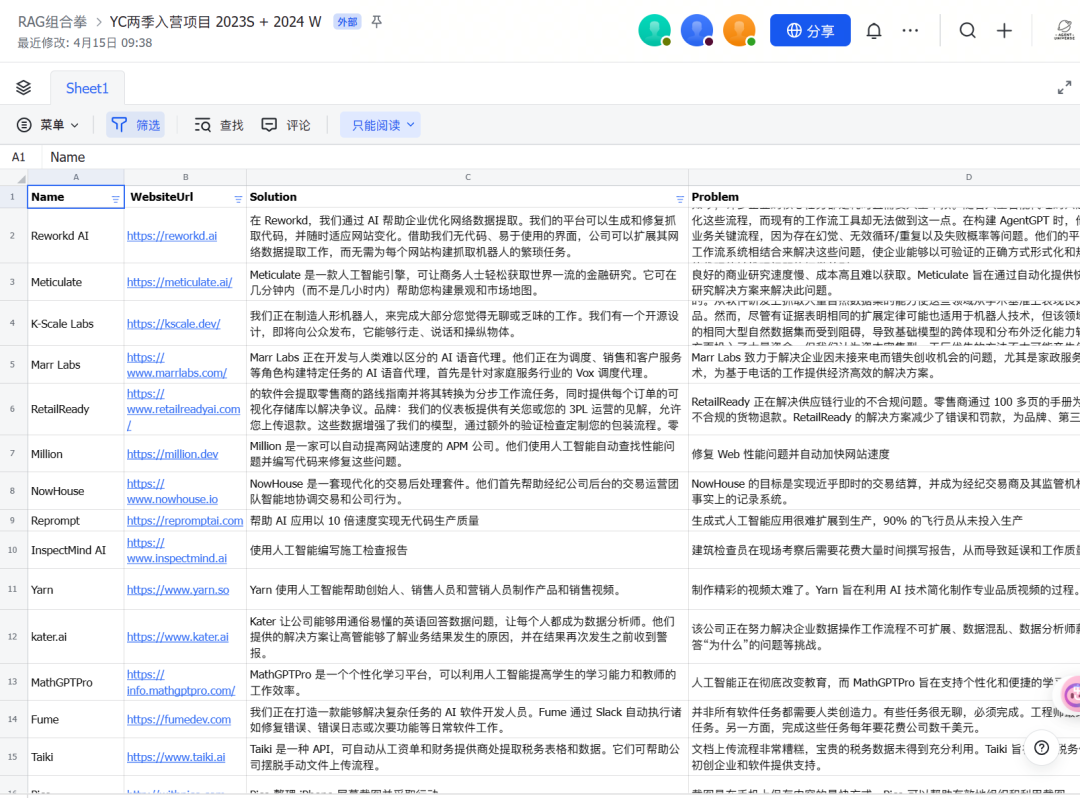The image size is (1080, 798).
Task: Click the plus icon to create new
Action: (1004, 30)
